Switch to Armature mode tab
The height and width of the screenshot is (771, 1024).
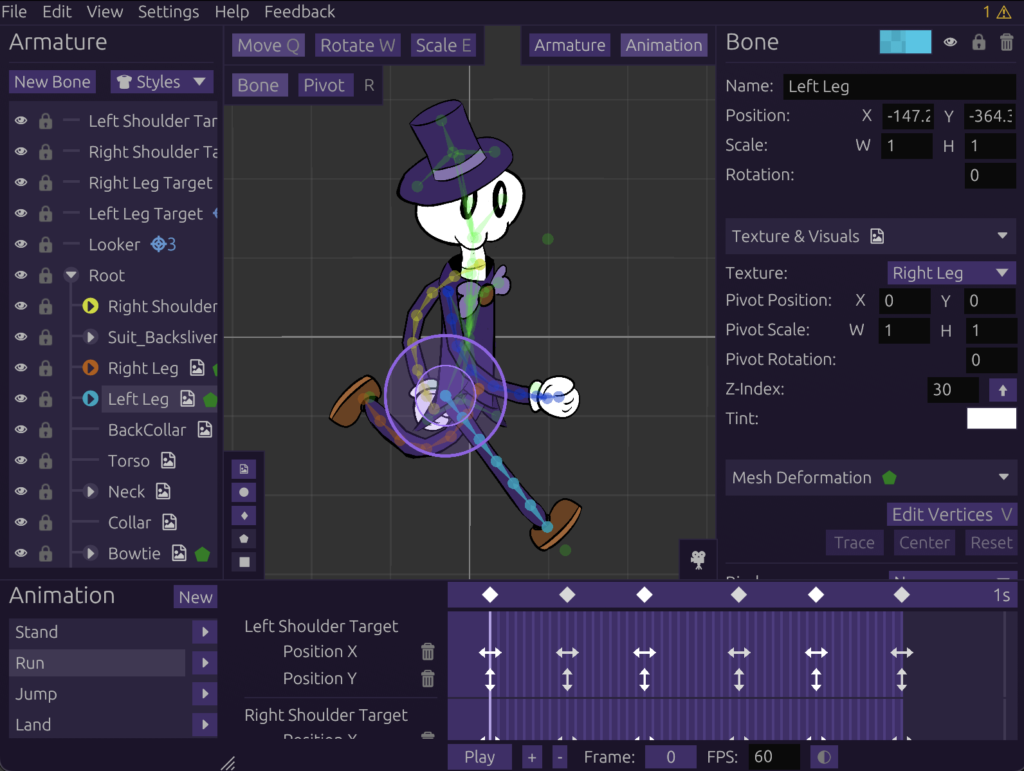[569, 45]
